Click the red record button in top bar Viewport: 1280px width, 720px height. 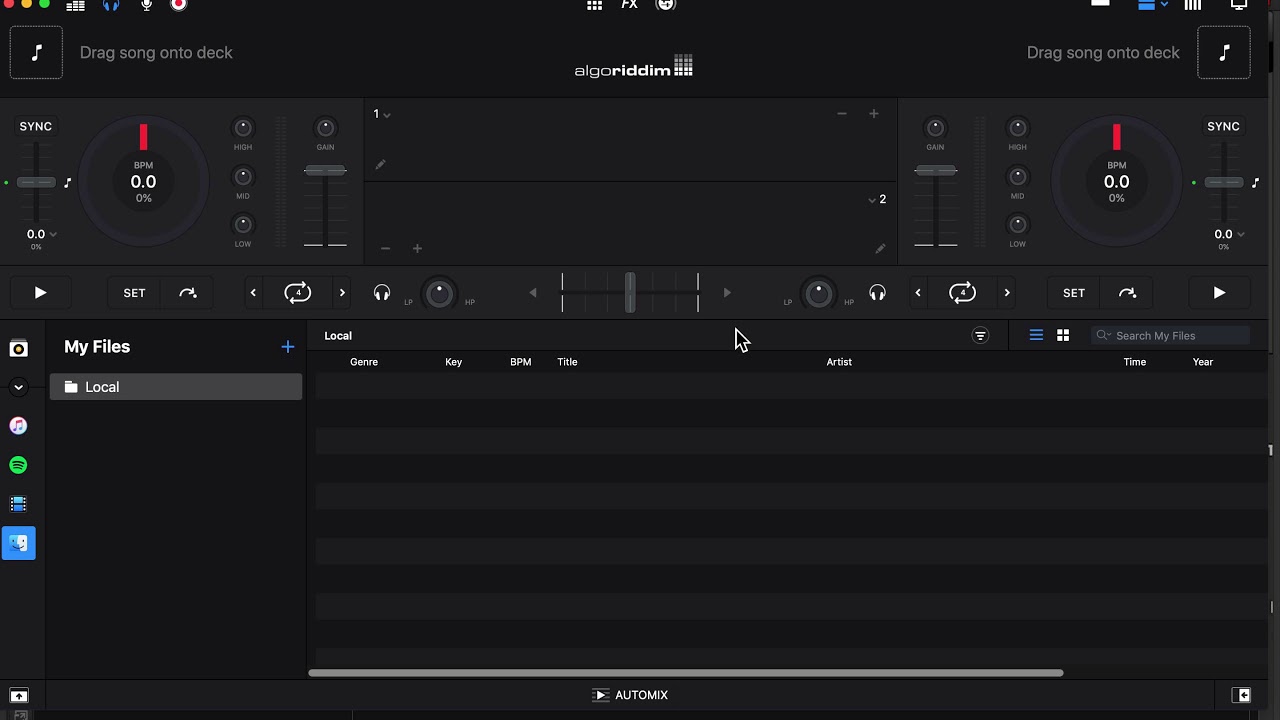[x=178, y=5]
